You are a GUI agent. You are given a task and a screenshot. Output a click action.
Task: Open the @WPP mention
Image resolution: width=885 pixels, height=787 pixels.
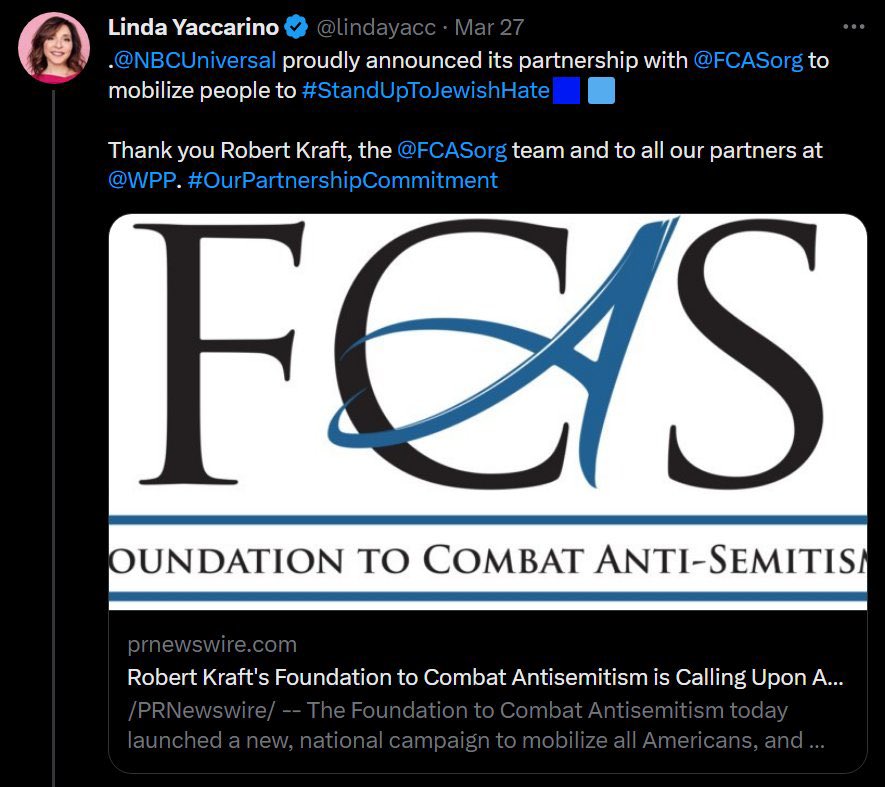pyautogui.click(x=142, y=181)
